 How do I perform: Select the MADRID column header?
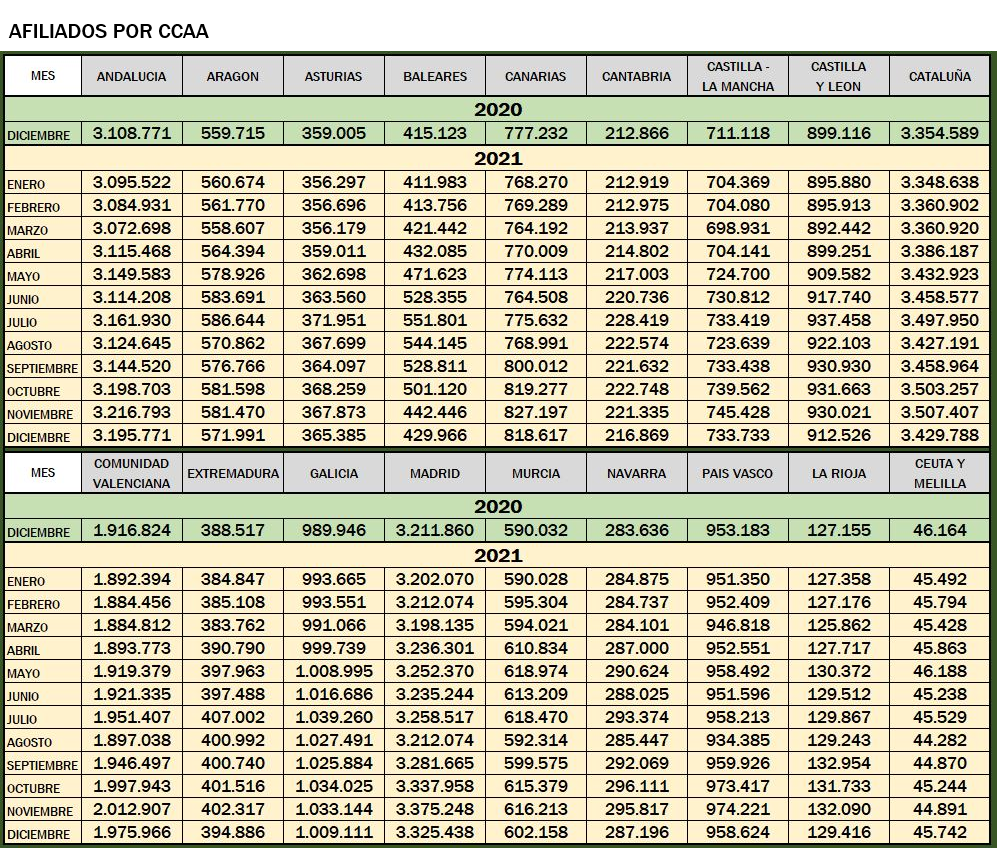[x=435, y=473]
